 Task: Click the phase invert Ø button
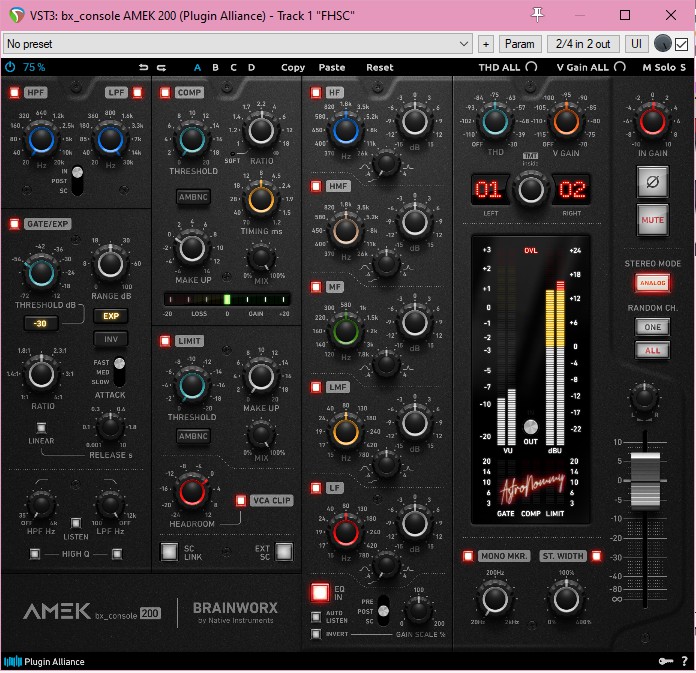coord(652,182)
